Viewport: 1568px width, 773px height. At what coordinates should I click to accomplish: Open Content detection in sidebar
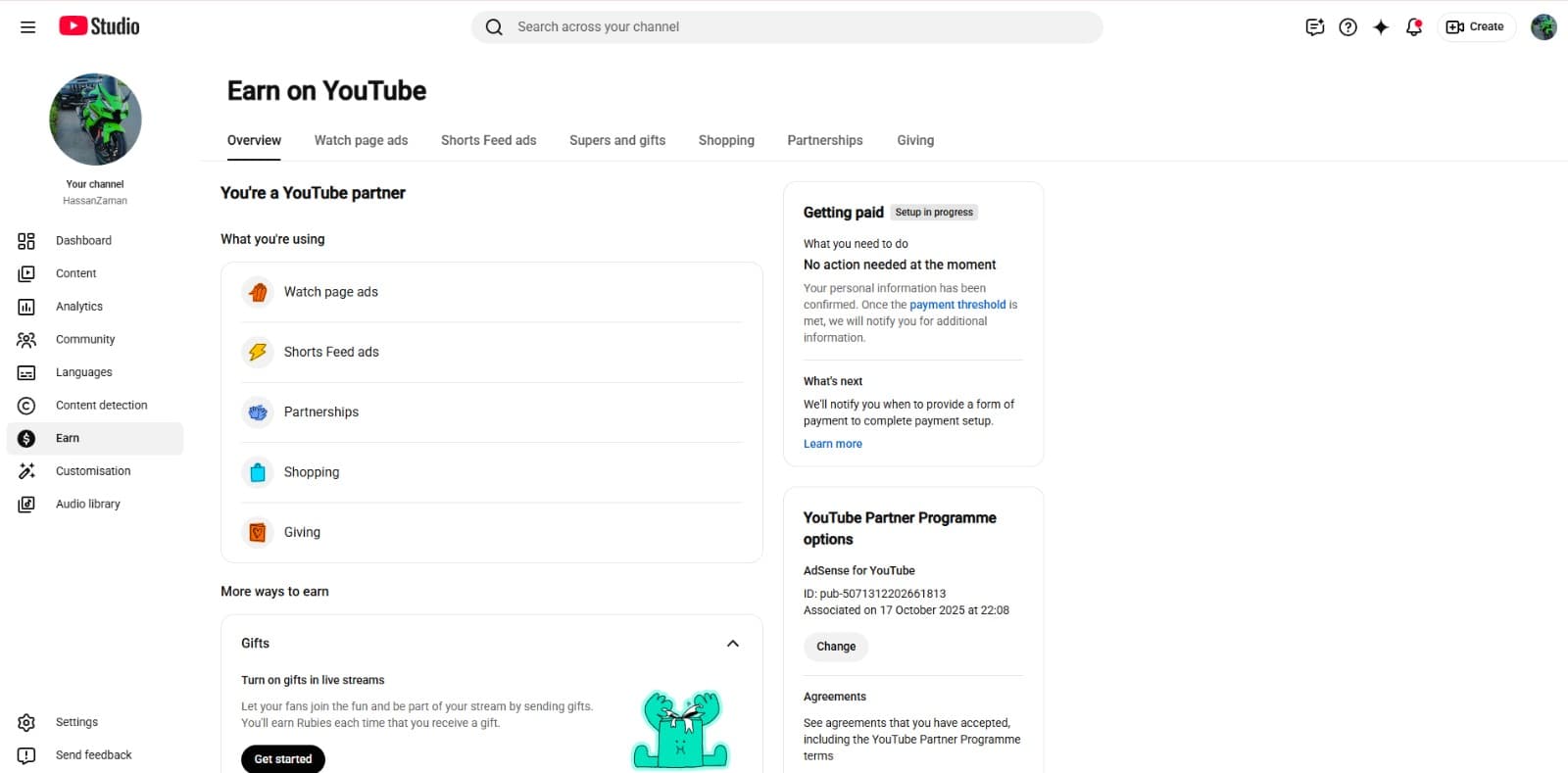95,406
